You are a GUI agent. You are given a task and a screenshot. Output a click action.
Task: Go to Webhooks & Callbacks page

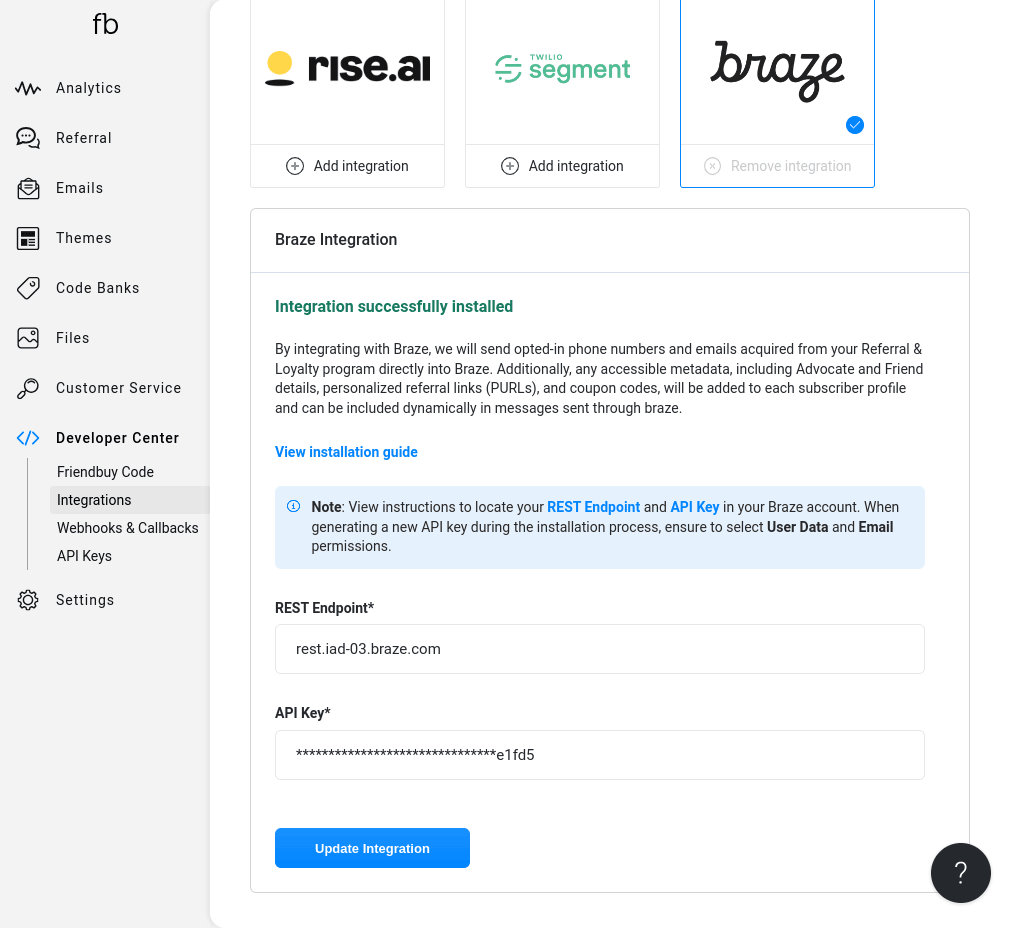click(x=127, y=528)
